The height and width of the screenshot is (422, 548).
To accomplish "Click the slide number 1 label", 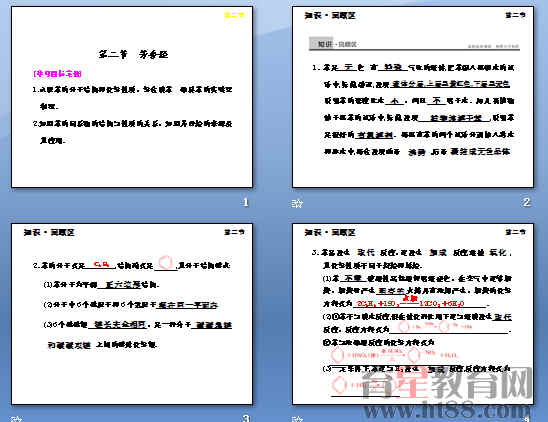I will 246,202.
